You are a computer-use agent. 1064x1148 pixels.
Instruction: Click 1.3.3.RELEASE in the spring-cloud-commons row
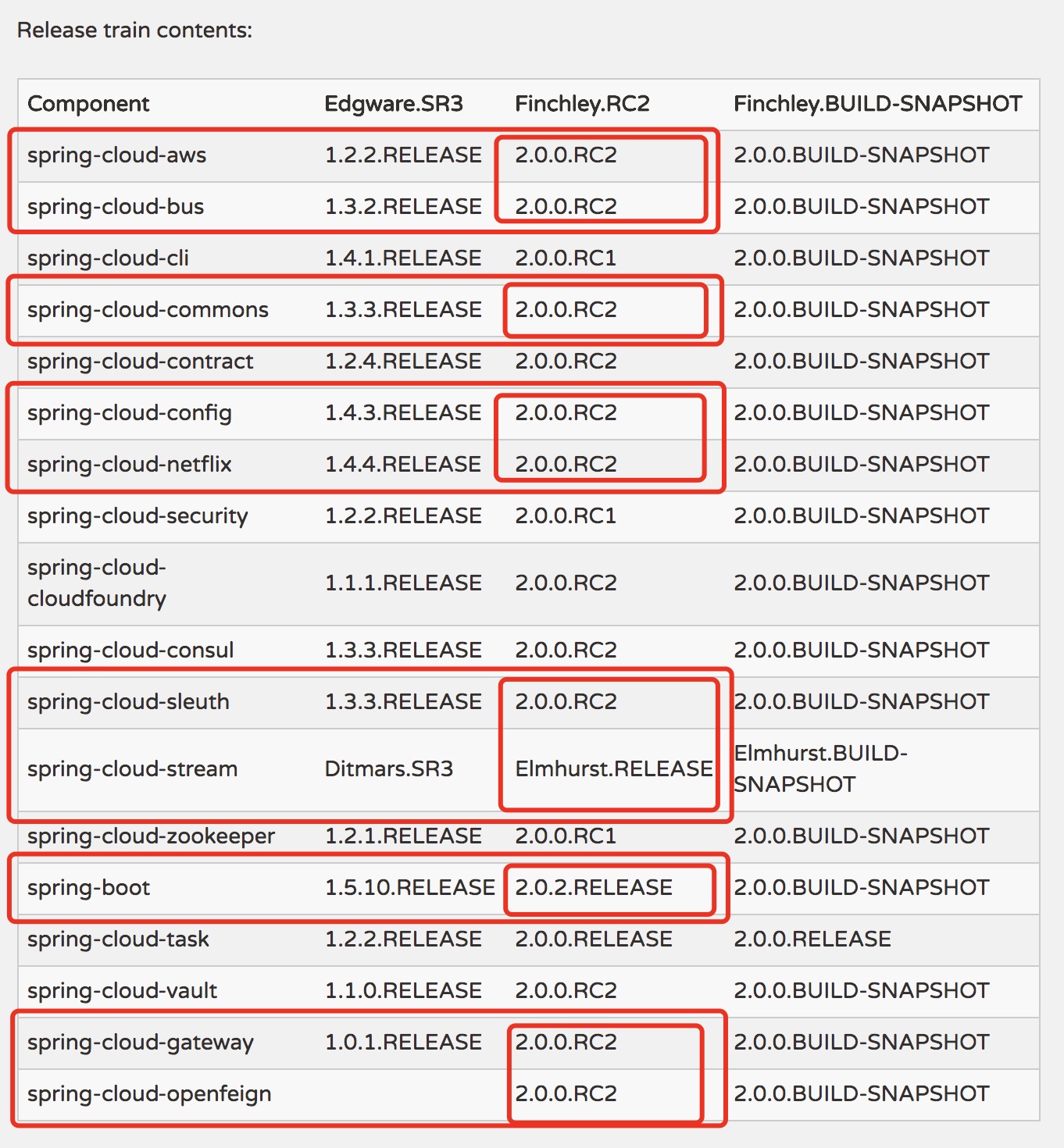[x=403, y=310]
